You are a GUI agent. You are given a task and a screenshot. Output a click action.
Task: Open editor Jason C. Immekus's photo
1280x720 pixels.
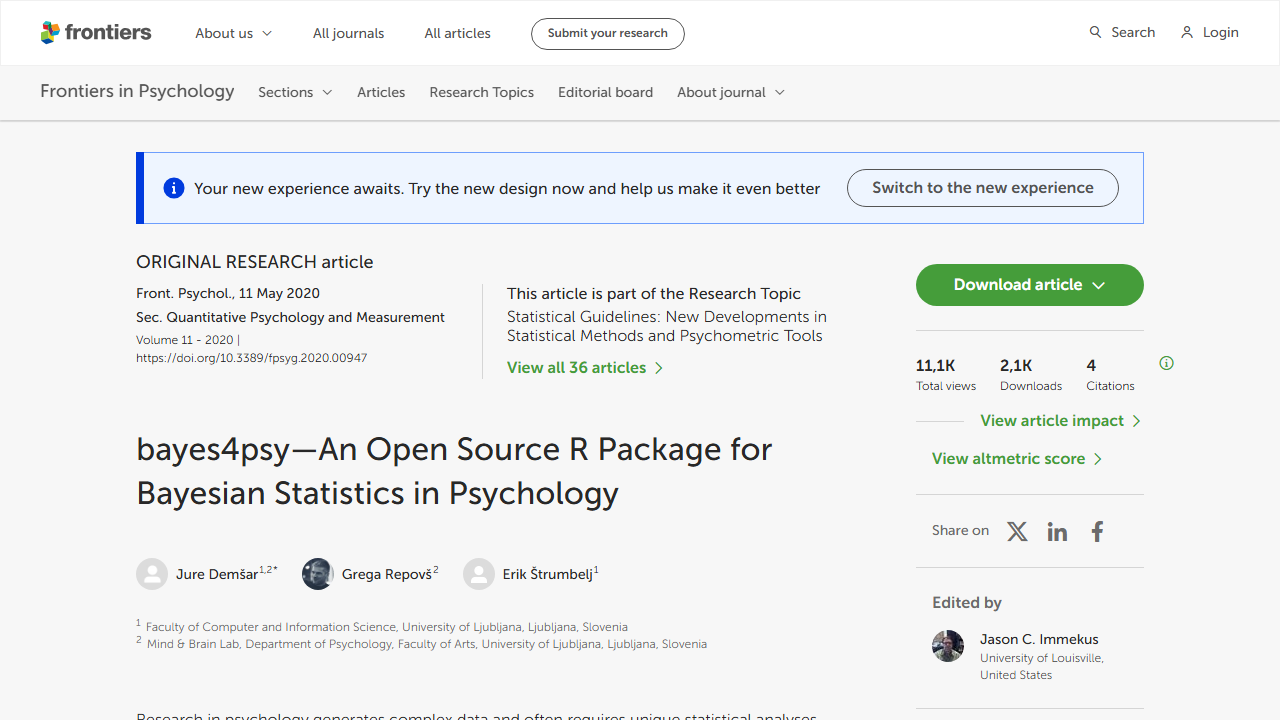click(948, 646)
